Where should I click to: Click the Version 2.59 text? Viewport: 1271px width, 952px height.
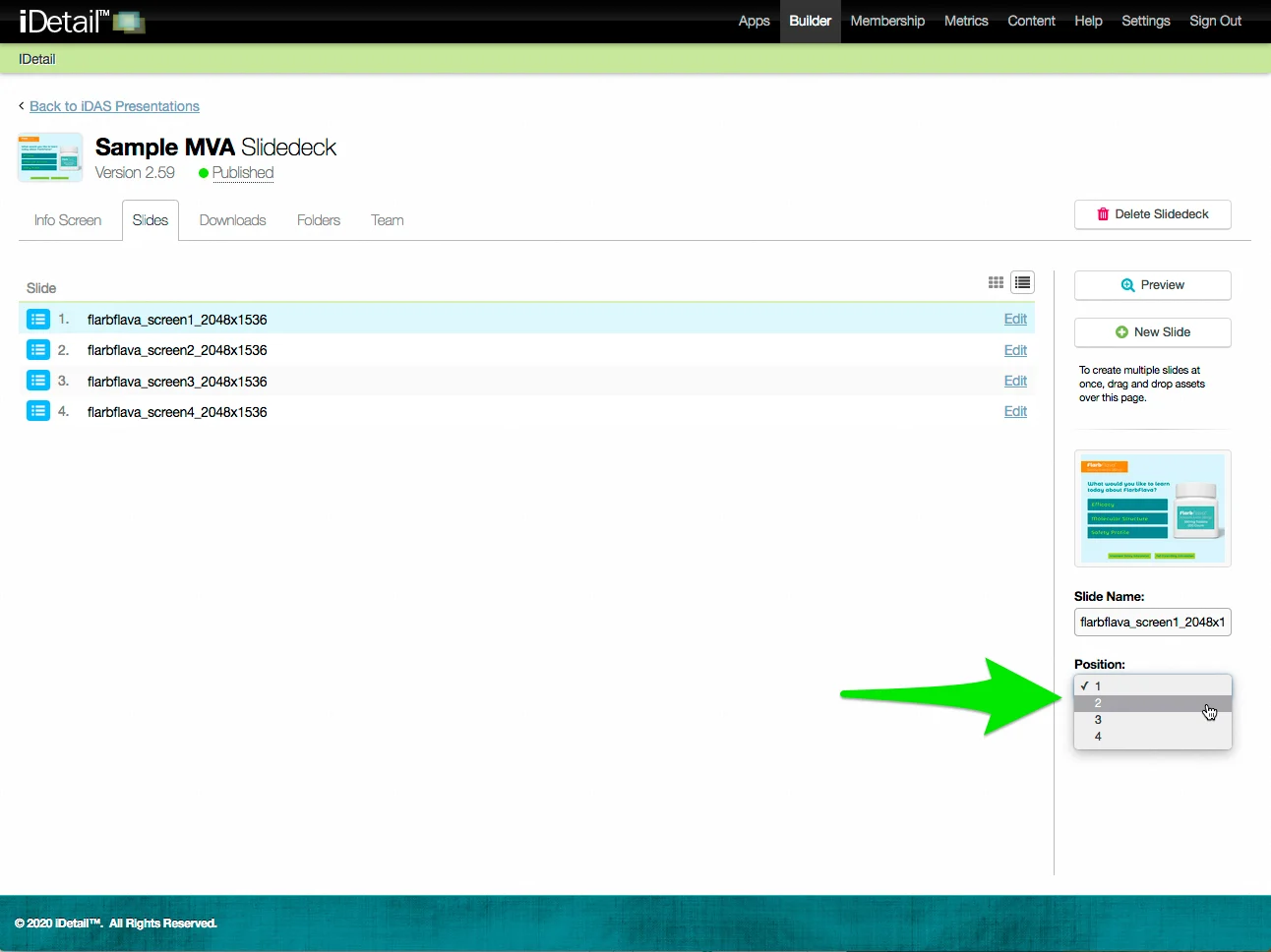coord(135,173)
